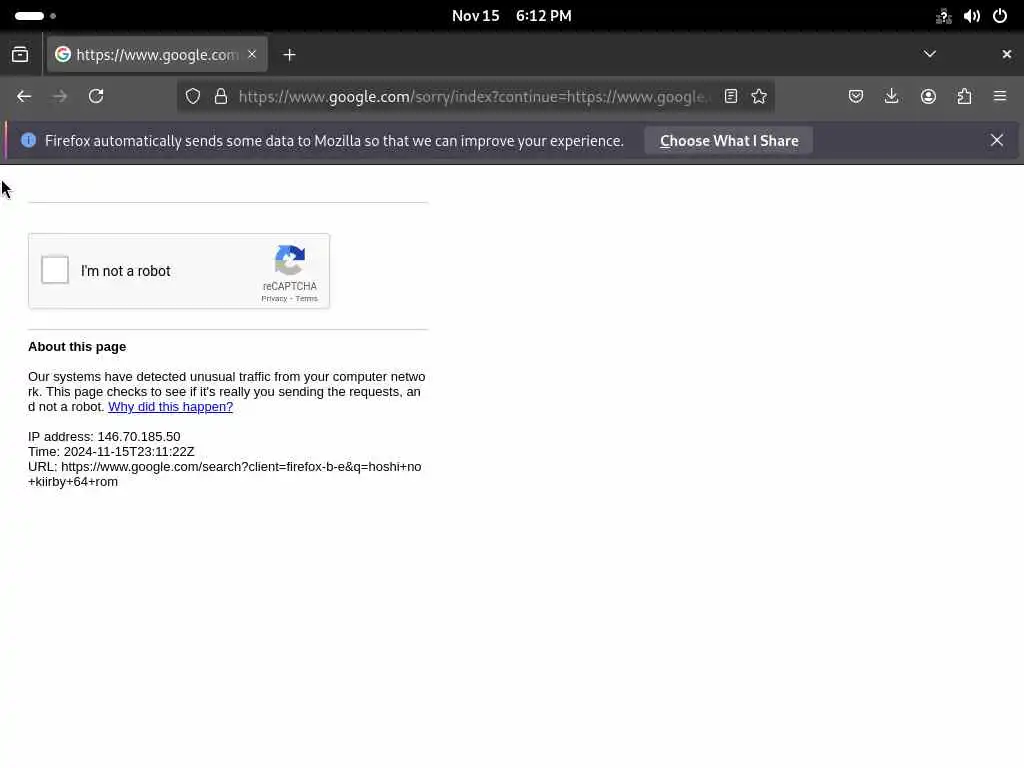The image size is (1024, 768).
Task: Click the Activities workspace indicator
Action: pos(35,16)
